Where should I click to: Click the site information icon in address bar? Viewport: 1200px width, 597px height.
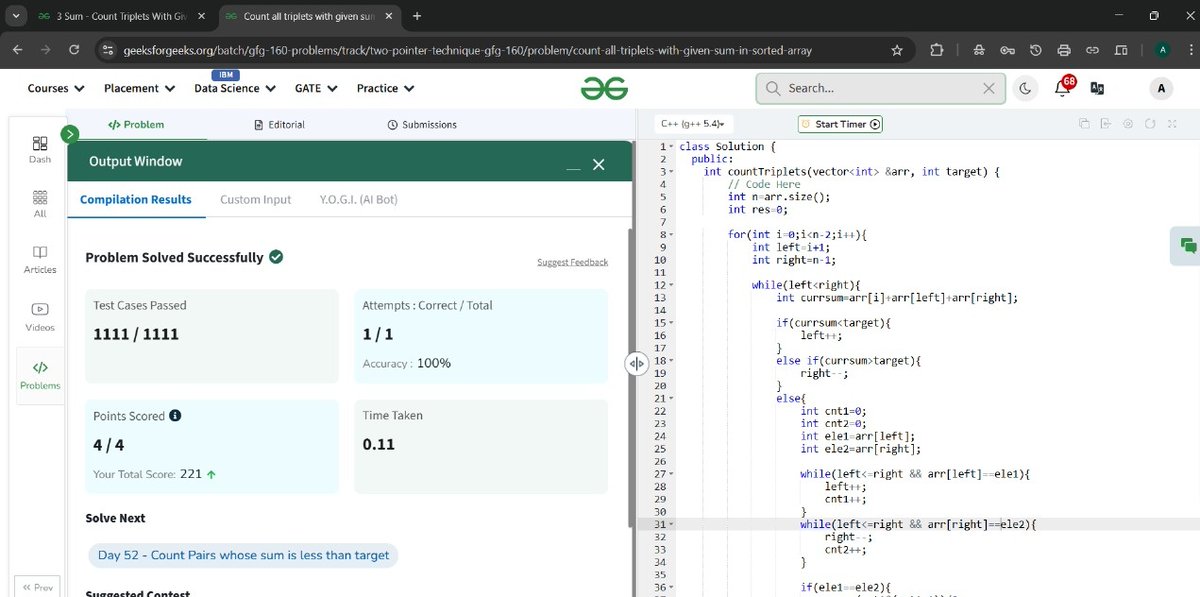(x=108, y=50)
